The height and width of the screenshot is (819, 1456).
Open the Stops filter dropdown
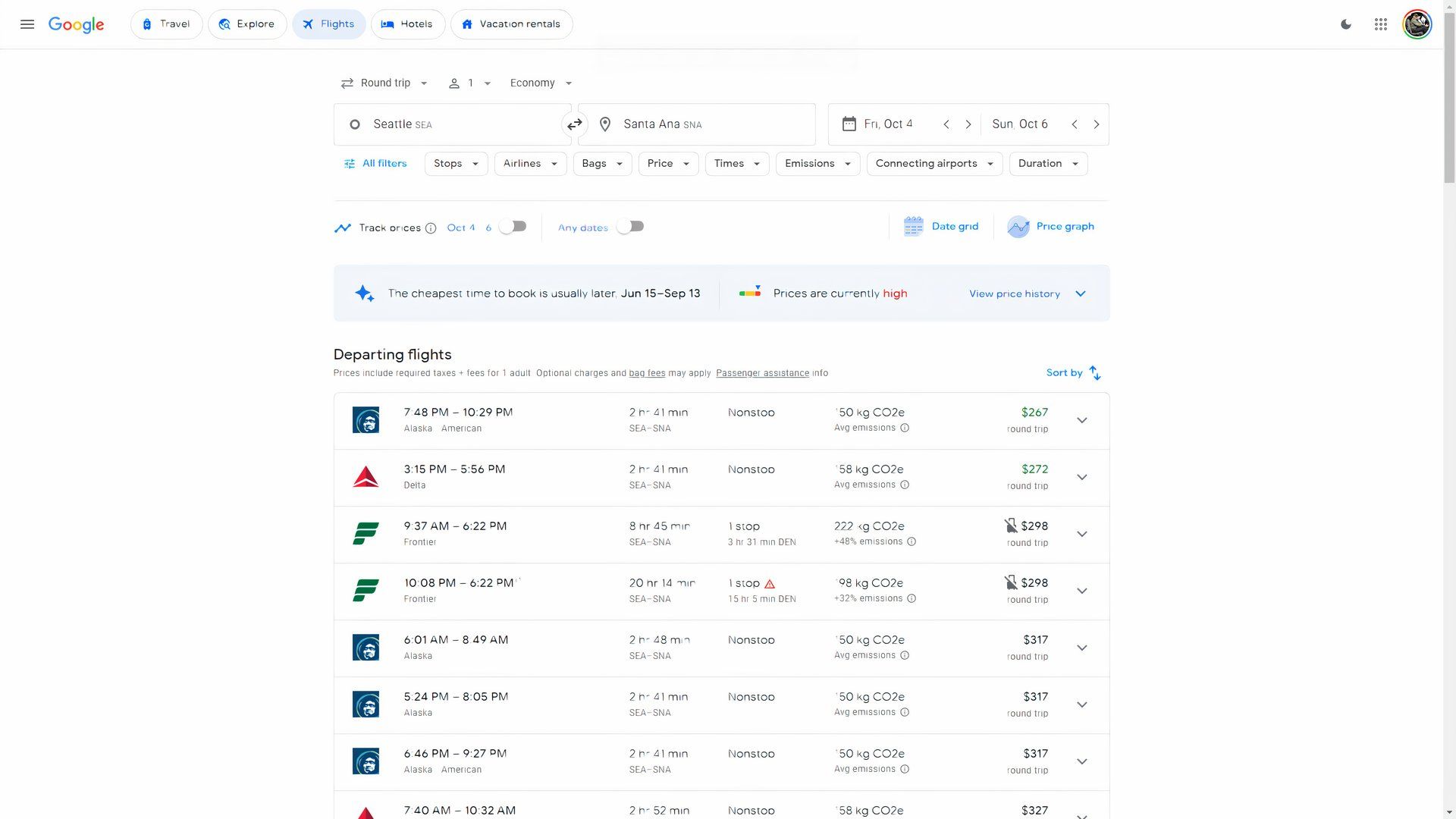point(456,164)
